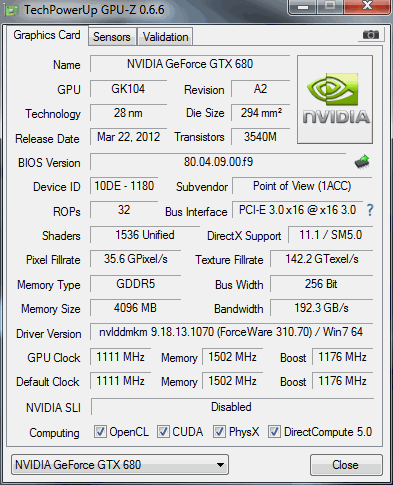
Task: Open the GeForce GTX 680 GPU dropdown
Action: click(120, 464)
